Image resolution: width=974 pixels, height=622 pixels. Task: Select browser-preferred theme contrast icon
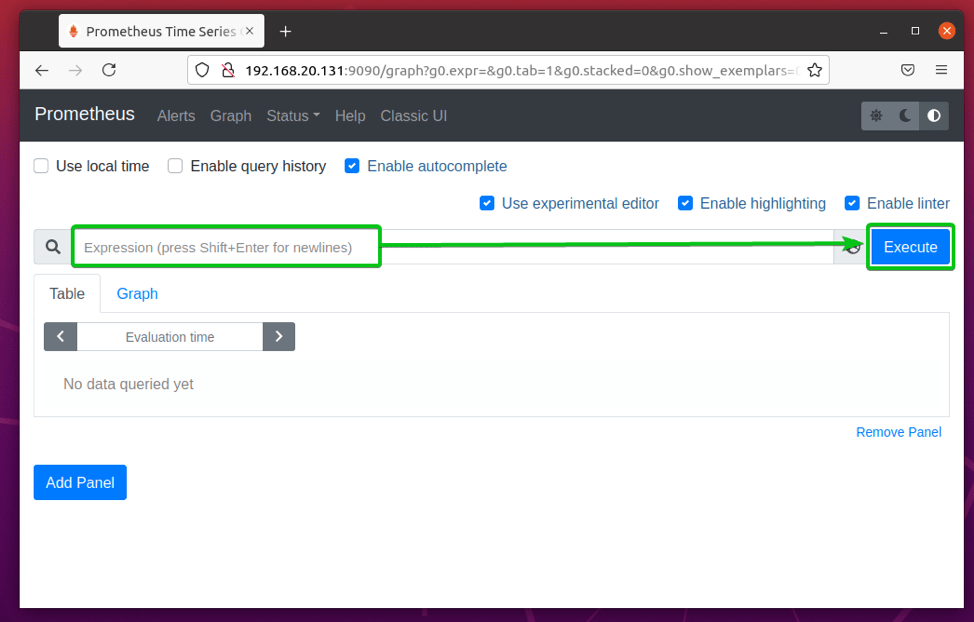tap(934, 116)
